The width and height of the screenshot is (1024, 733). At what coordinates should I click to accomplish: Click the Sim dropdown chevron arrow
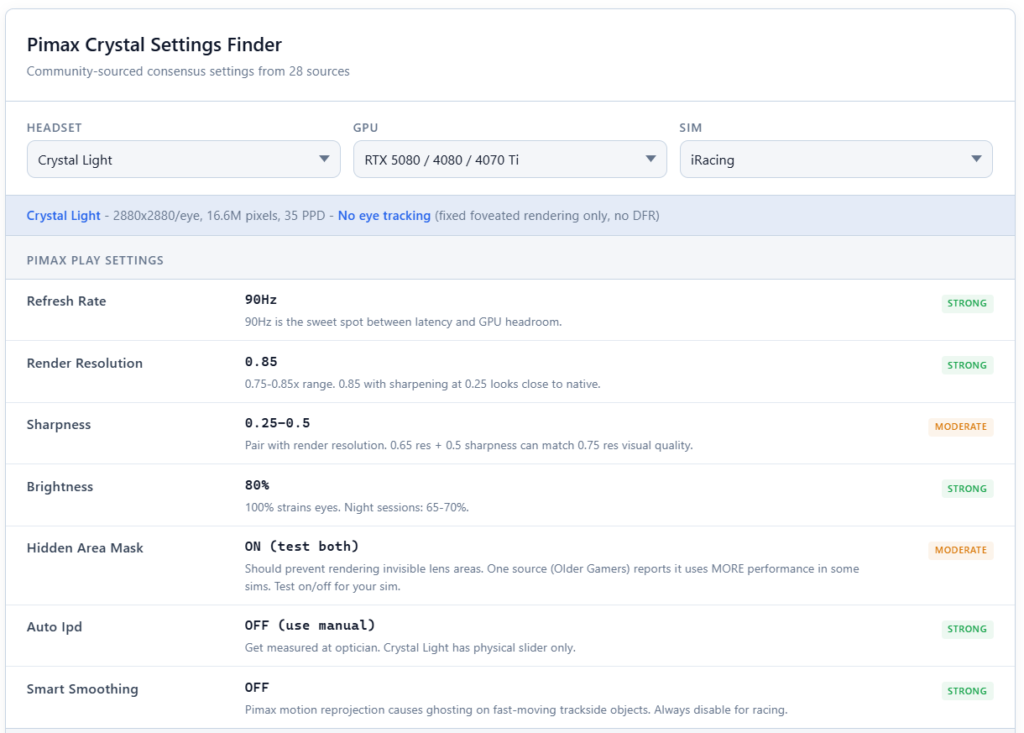pyautogui.click(x=978, y=158)
